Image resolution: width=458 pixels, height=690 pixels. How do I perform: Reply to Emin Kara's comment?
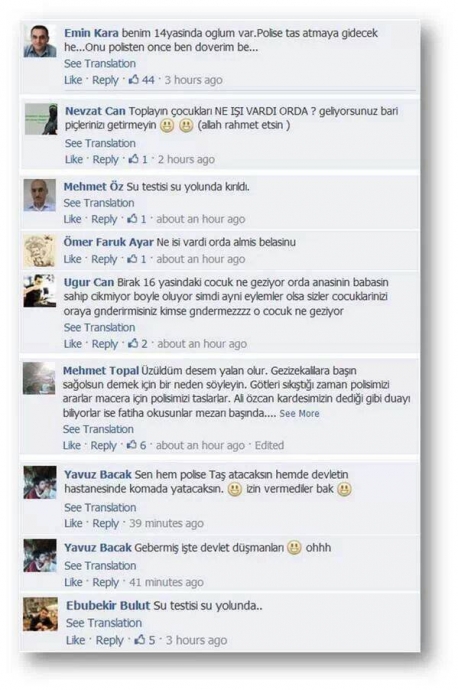pyautogui.click(x=105, y=80)
